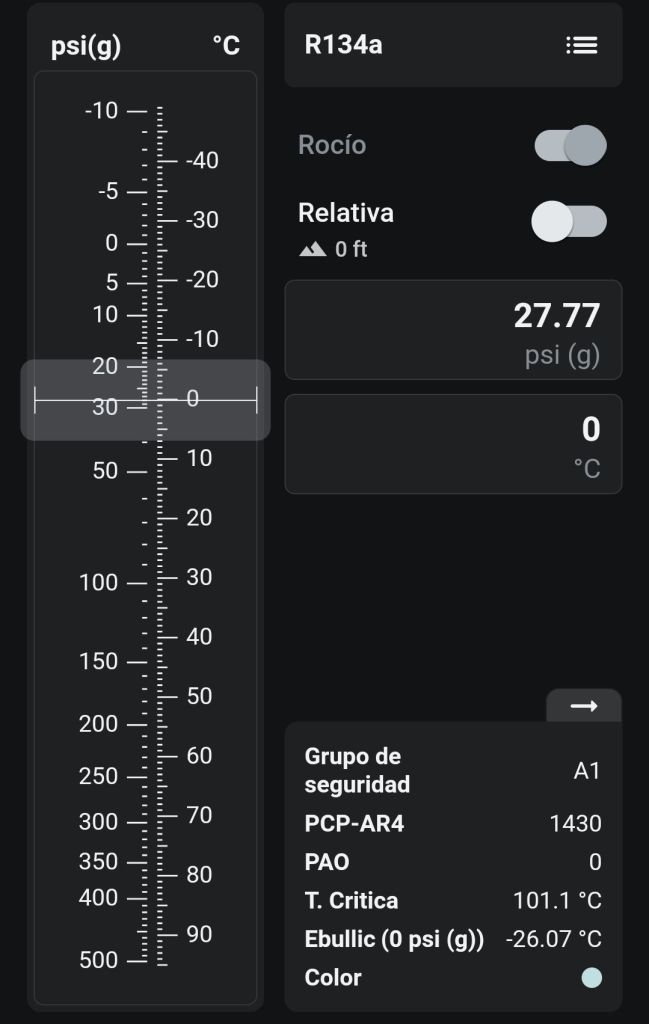Click the -40 °C mark on the scale
Viewport: 649px width, 1024px height.
201,160
